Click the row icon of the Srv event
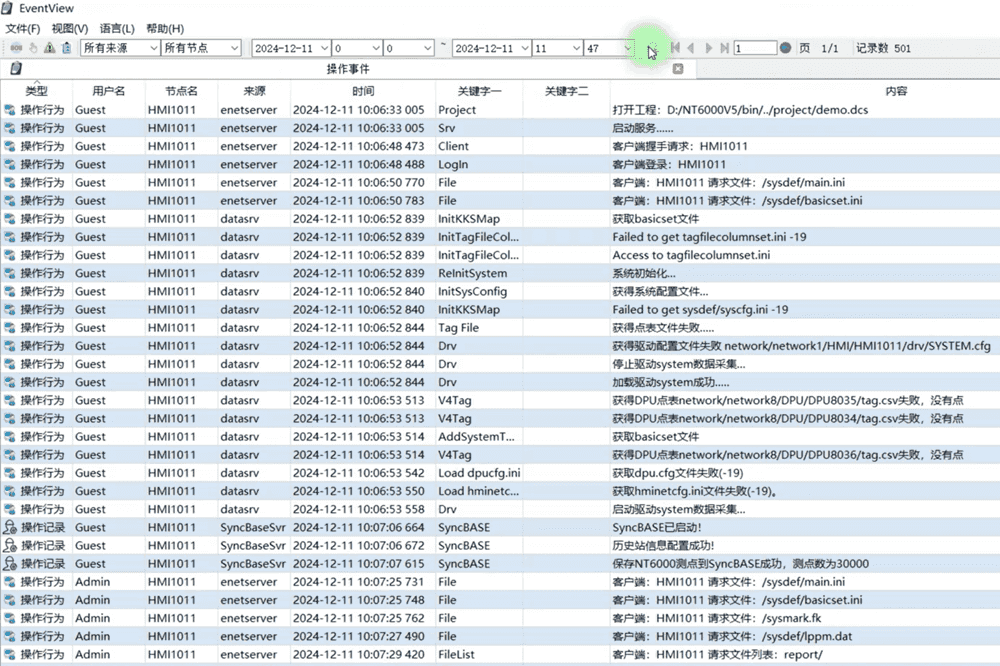 click(x=10, y=128)
